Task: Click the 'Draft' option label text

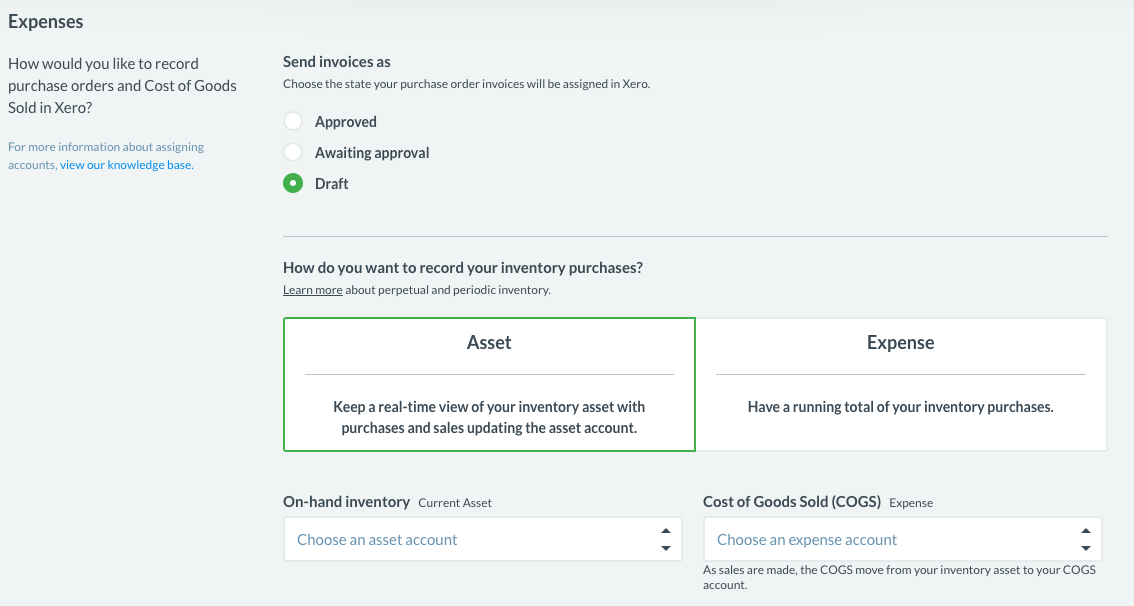Action: click(x=332, y=184)
